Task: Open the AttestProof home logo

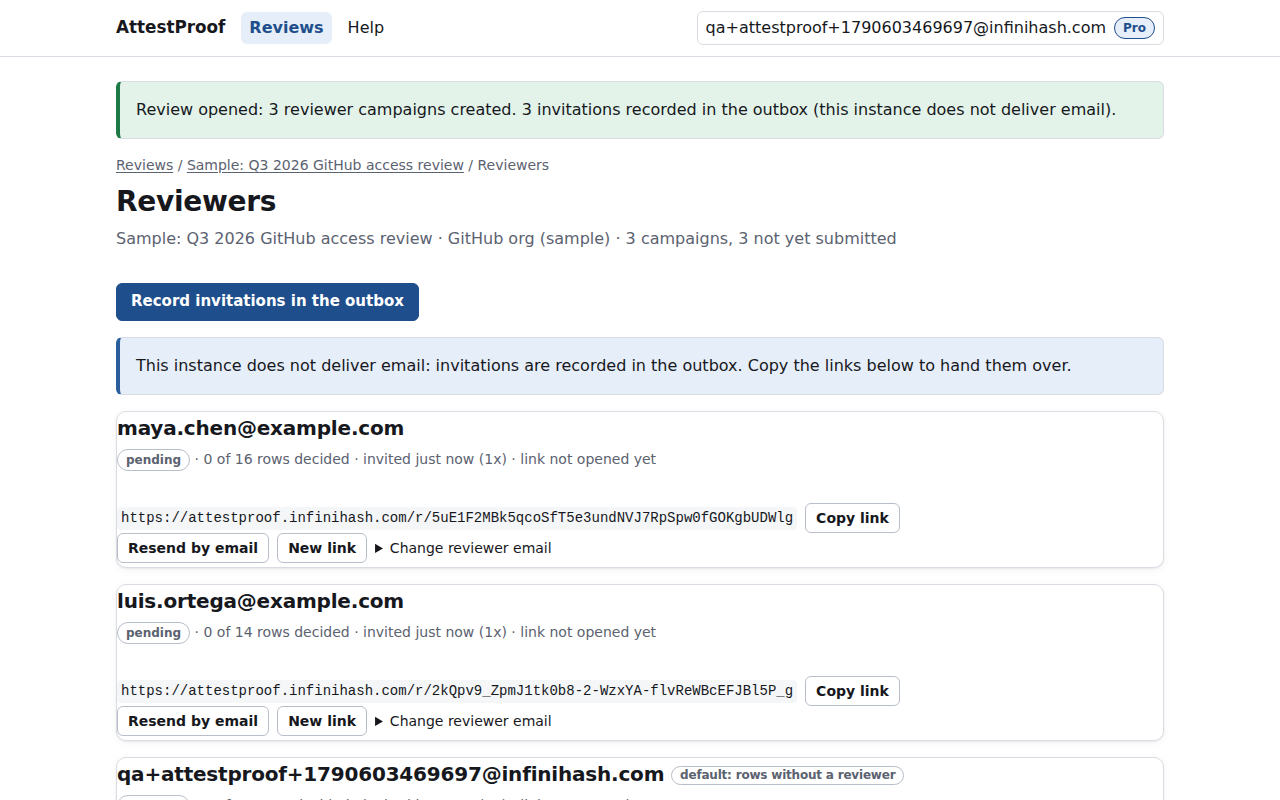Action: (171, 27)
